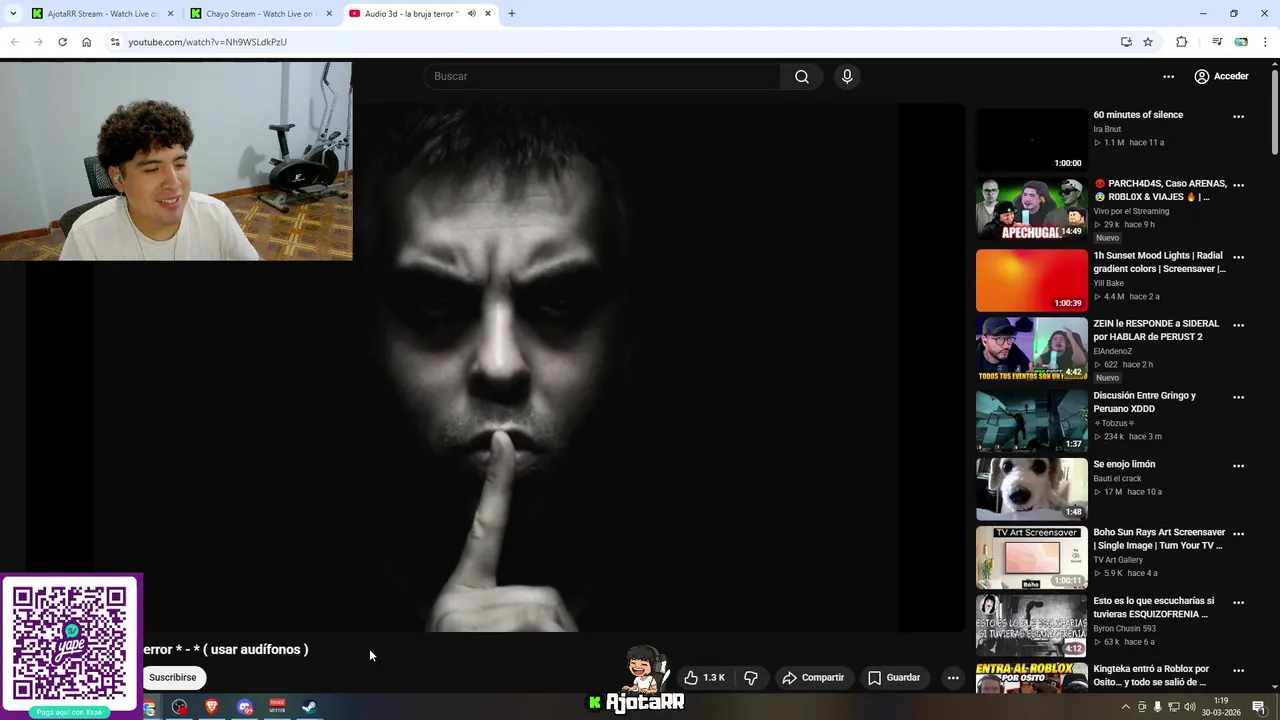
Task: Open Chrome three-dot menu
Action: point(1266,42)
